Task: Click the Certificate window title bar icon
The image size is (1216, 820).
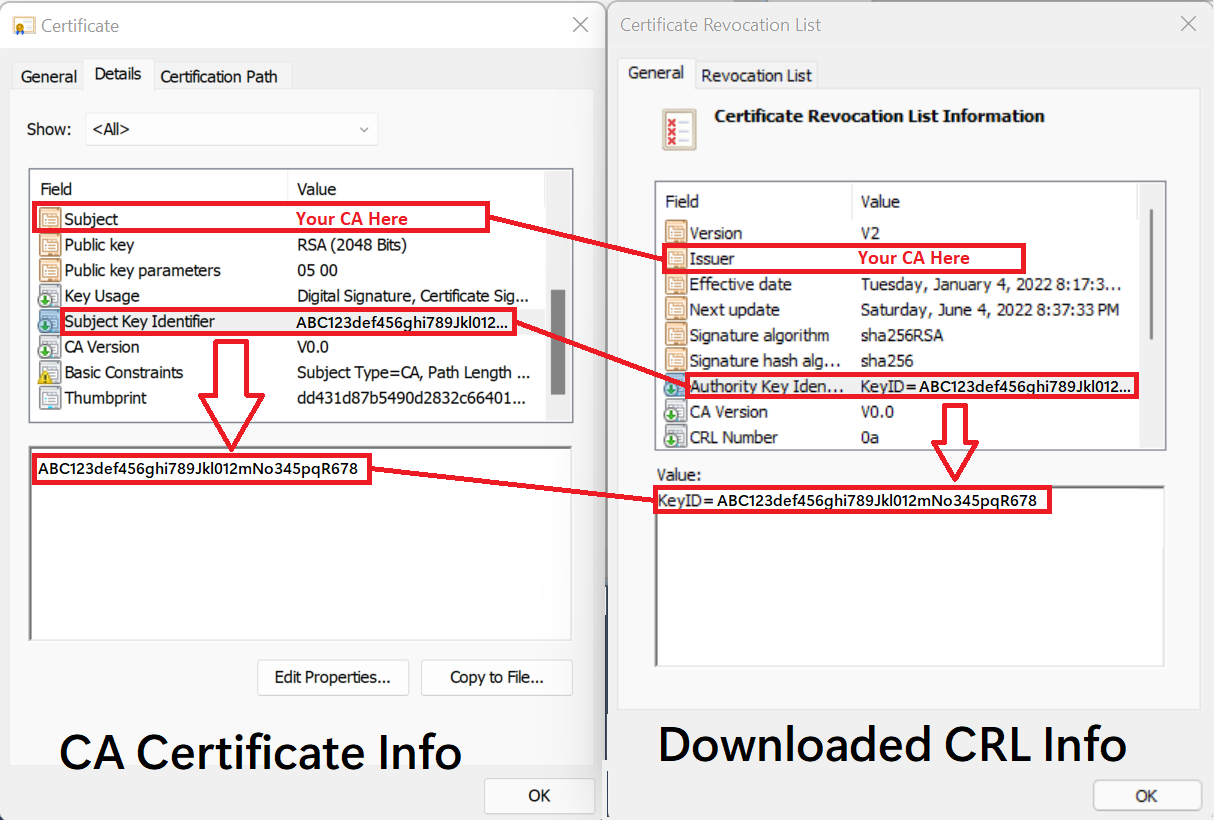Action: 26,26
